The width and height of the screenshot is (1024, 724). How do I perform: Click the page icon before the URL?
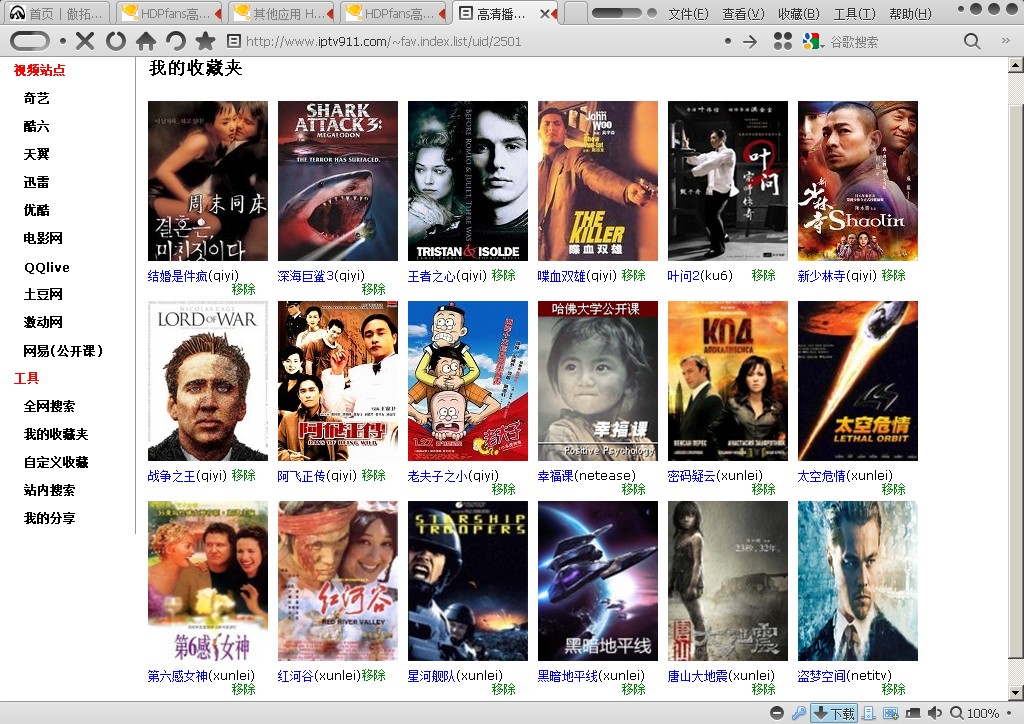tap(233, 41)
